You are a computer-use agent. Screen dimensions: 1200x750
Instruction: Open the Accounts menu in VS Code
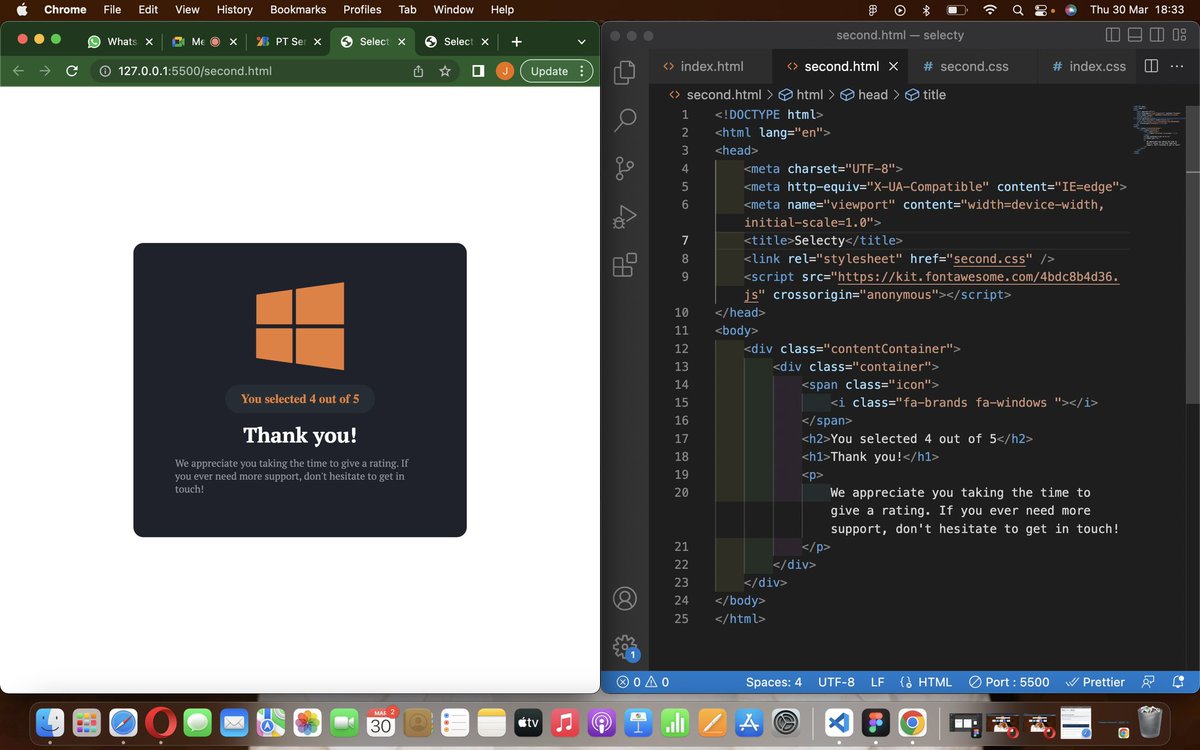[x=625, y=599]
